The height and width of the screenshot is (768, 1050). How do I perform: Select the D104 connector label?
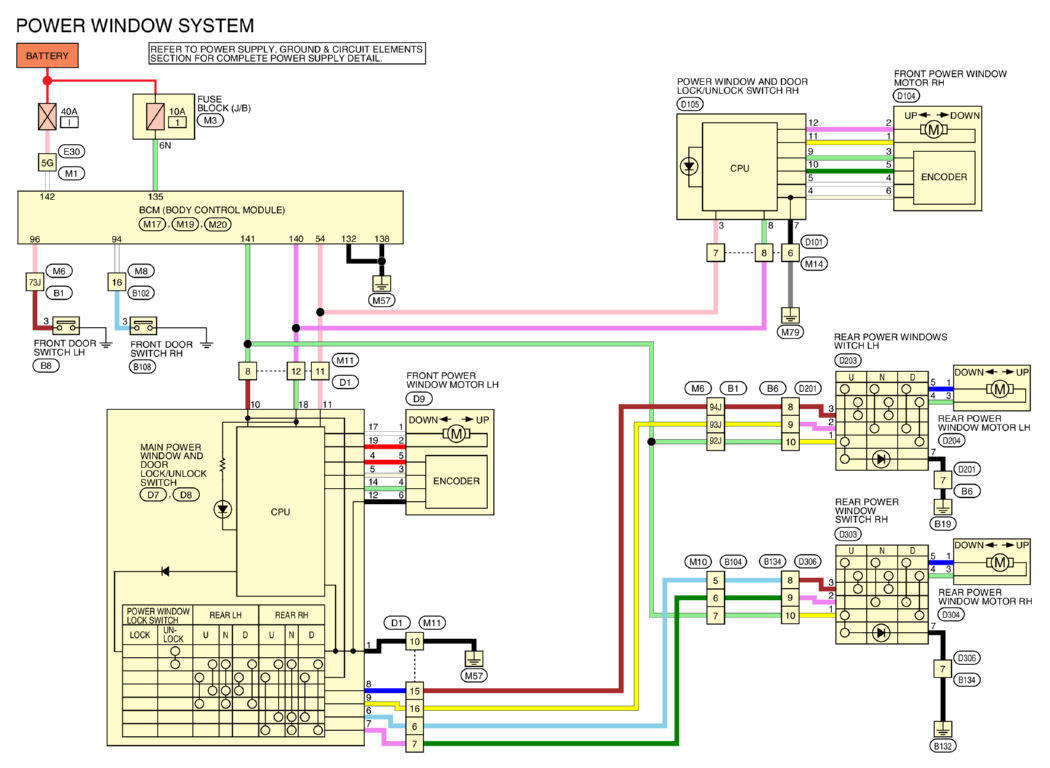click(907, 96)
